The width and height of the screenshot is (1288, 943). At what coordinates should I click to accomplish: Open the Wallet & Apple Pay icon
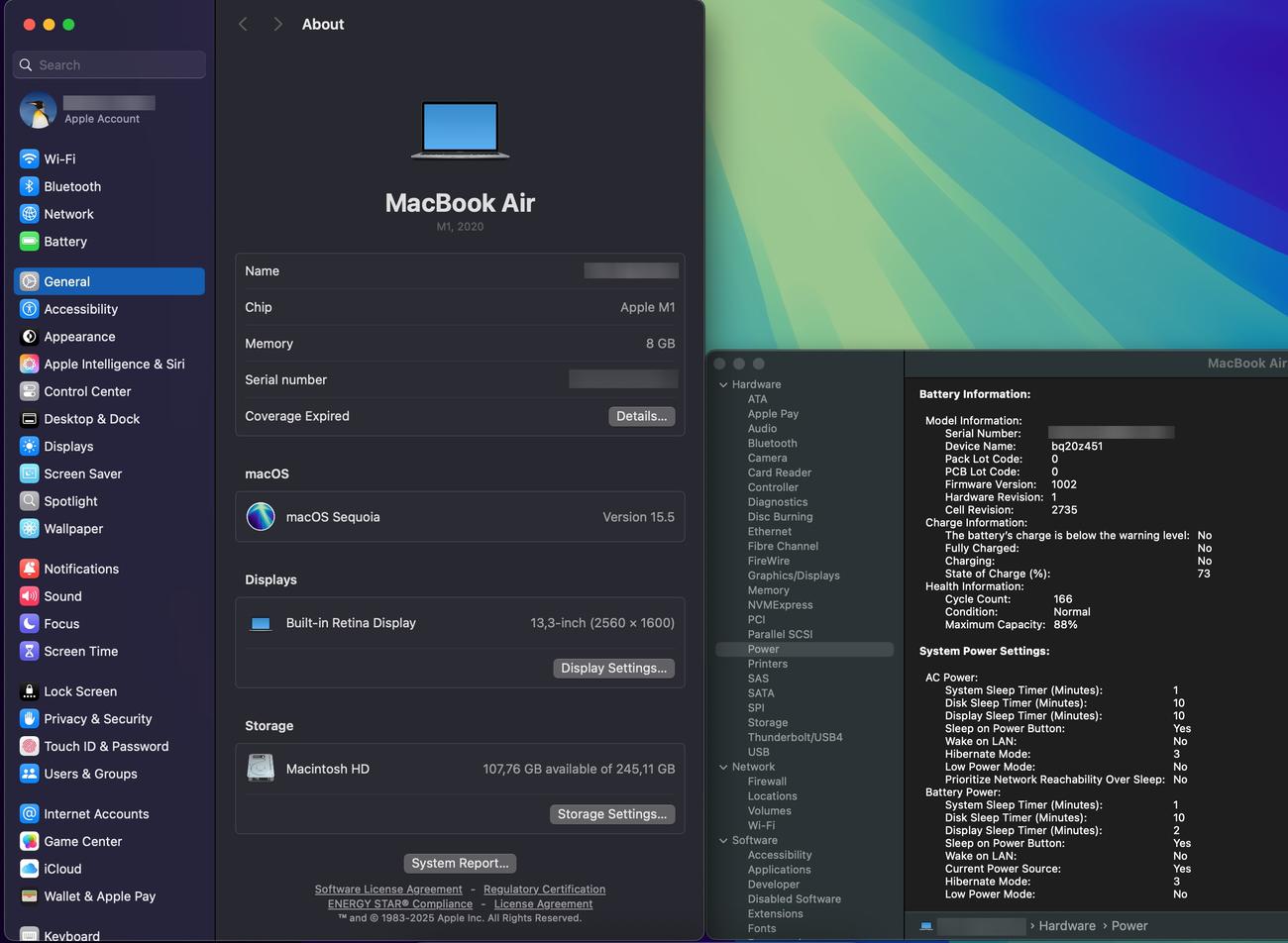click(30, 896)
